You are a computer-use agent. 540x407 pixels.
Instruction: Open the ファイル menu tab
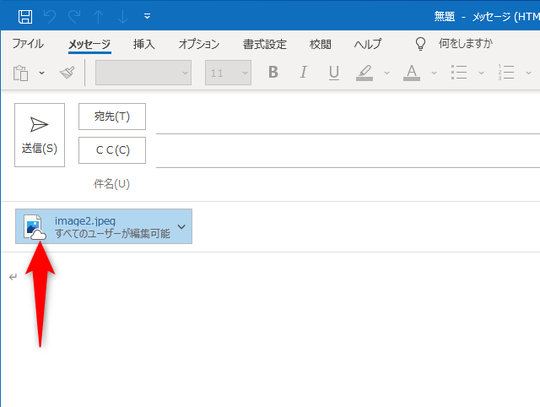point(28,44)
